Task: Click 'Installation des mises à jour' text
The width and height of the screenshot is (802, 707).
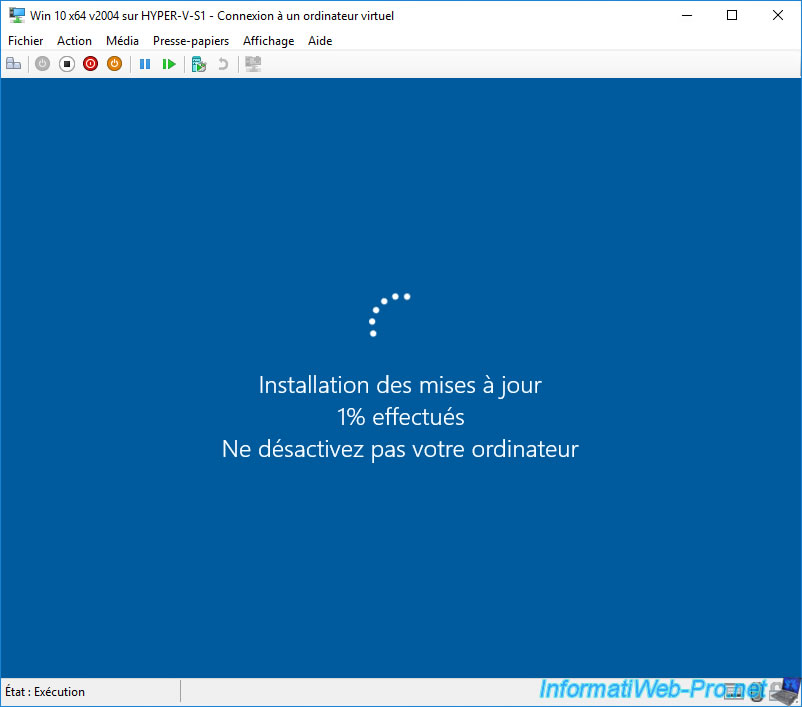Action: (x=400, y=385)
